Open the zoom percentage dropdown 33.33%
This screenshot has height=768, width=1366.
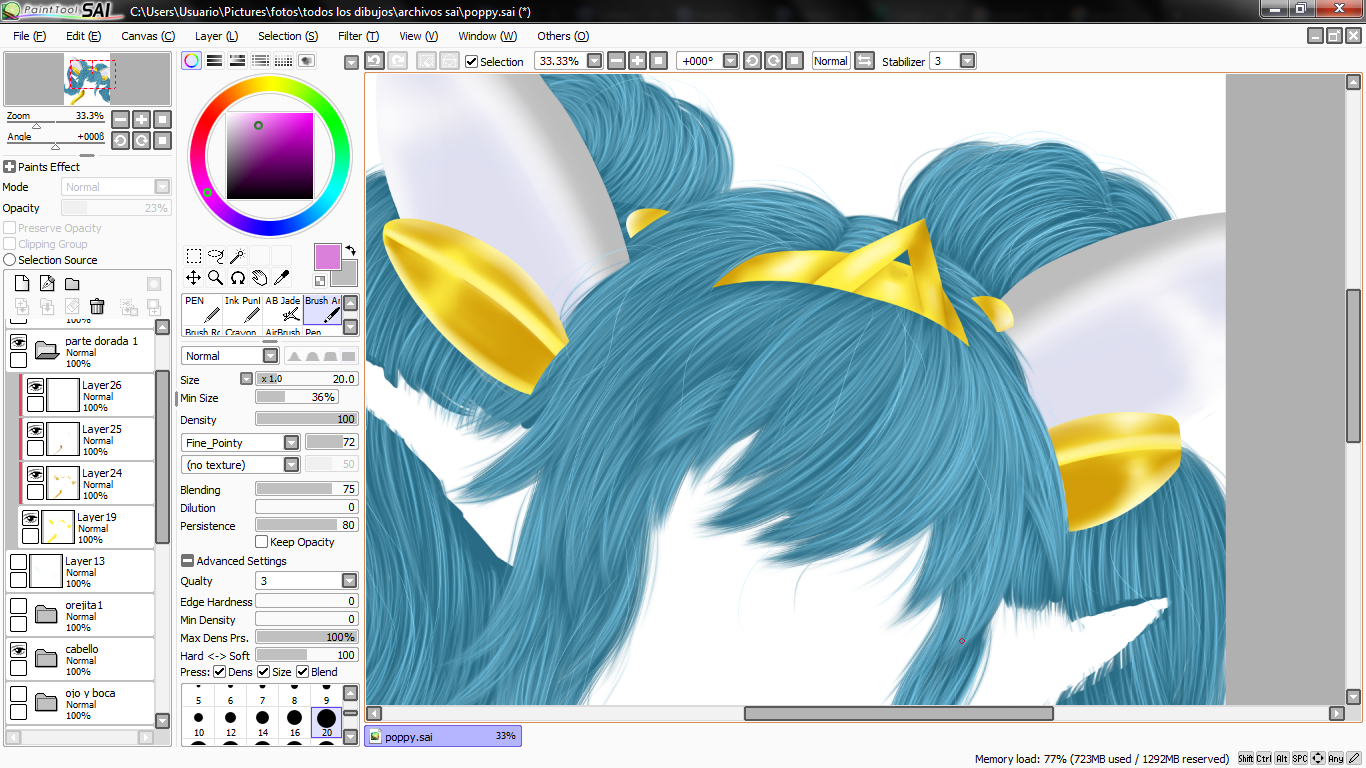(595, 61)
